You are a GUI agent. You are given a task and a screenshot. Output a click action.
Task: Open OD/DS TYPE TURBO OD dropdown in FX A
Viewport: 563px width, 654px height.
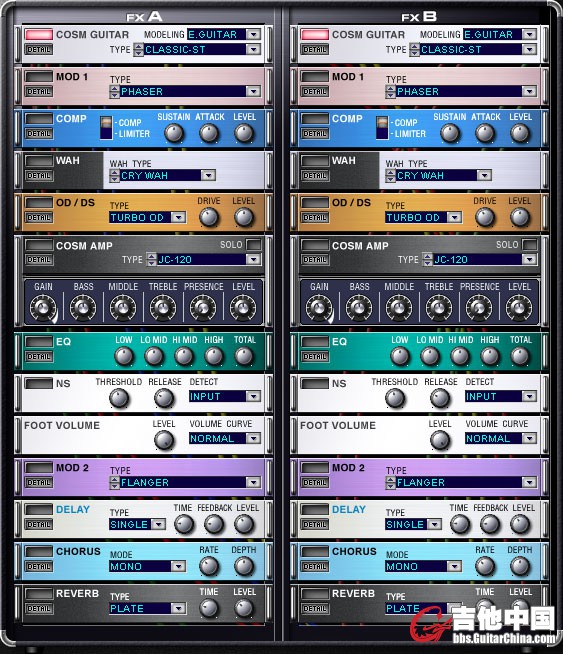178,217
